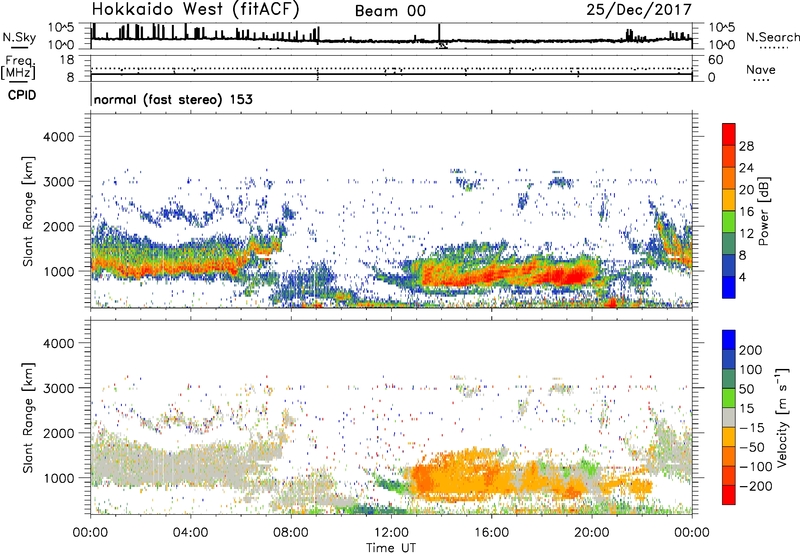Screen dimensions: 800x554
Task: Click the "Power [dB]" color bar title
Action: click(x=764, y=211)
